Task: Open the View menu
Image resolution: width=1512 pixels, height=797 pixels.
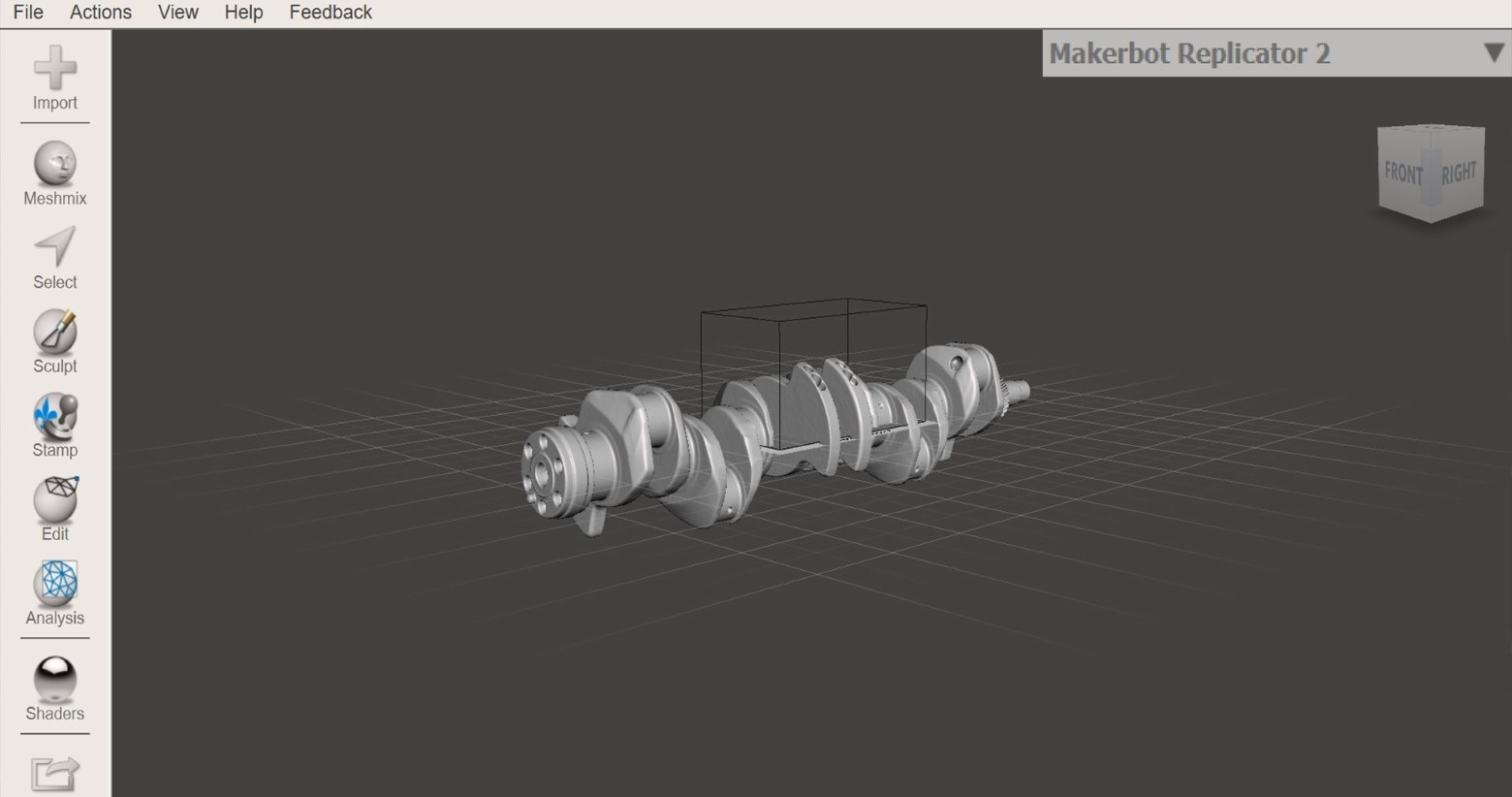Action: coord(177,13)
